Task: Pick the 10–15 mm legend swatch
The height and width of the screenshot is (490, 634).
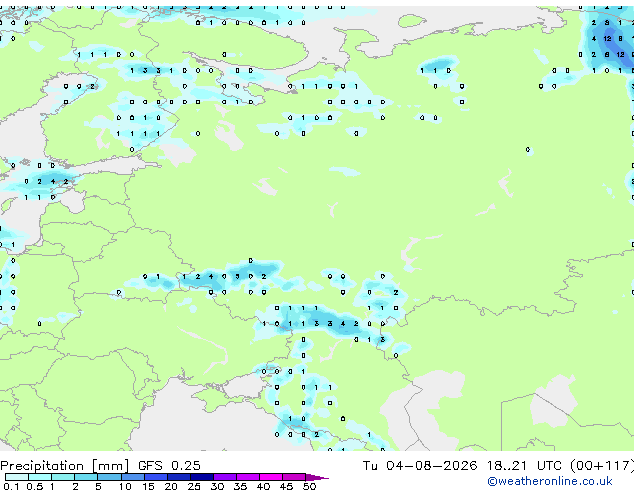Action: (x=133, y=477)
